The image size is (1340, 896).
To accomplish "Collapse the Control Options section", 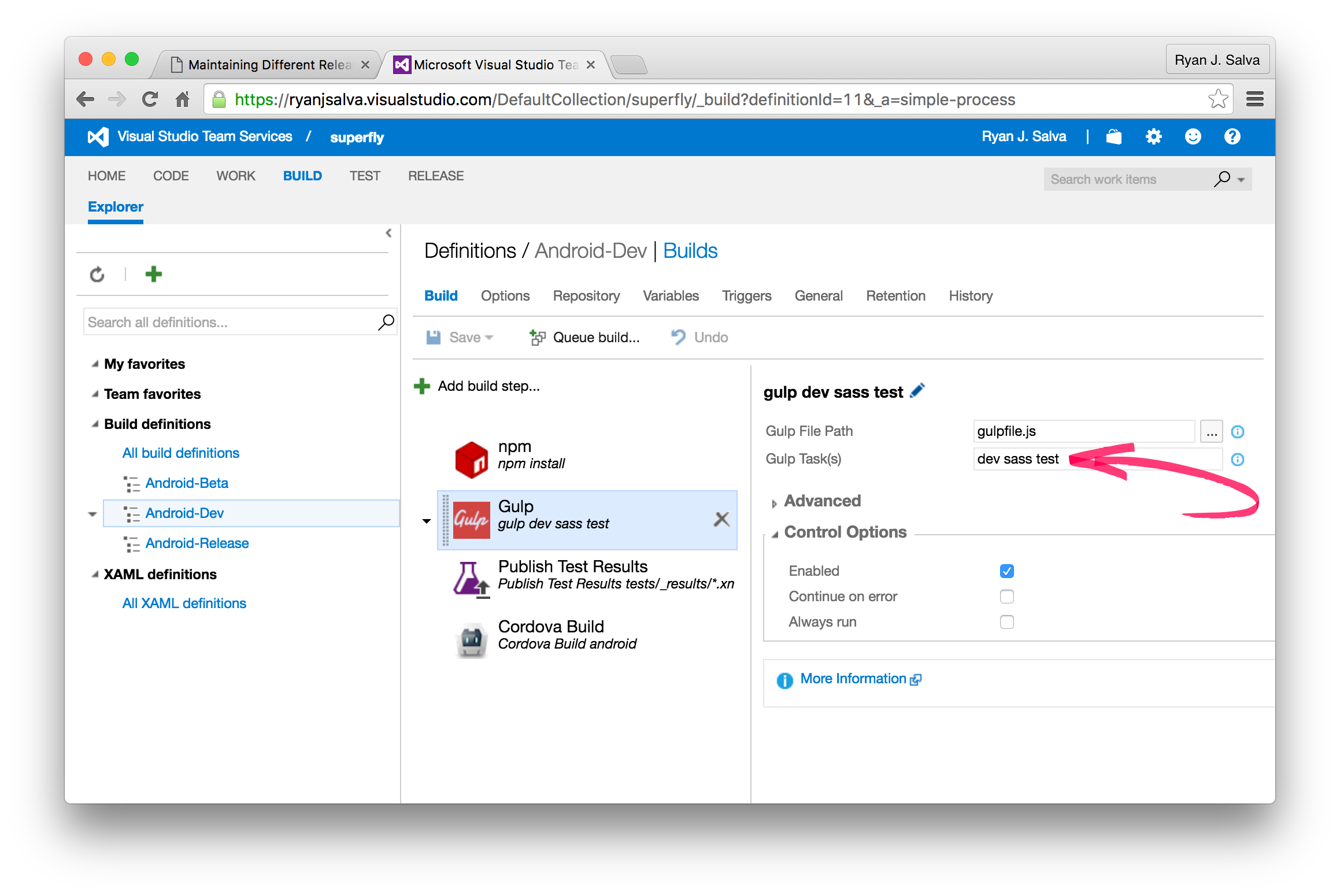I will [x=774, y=534].
